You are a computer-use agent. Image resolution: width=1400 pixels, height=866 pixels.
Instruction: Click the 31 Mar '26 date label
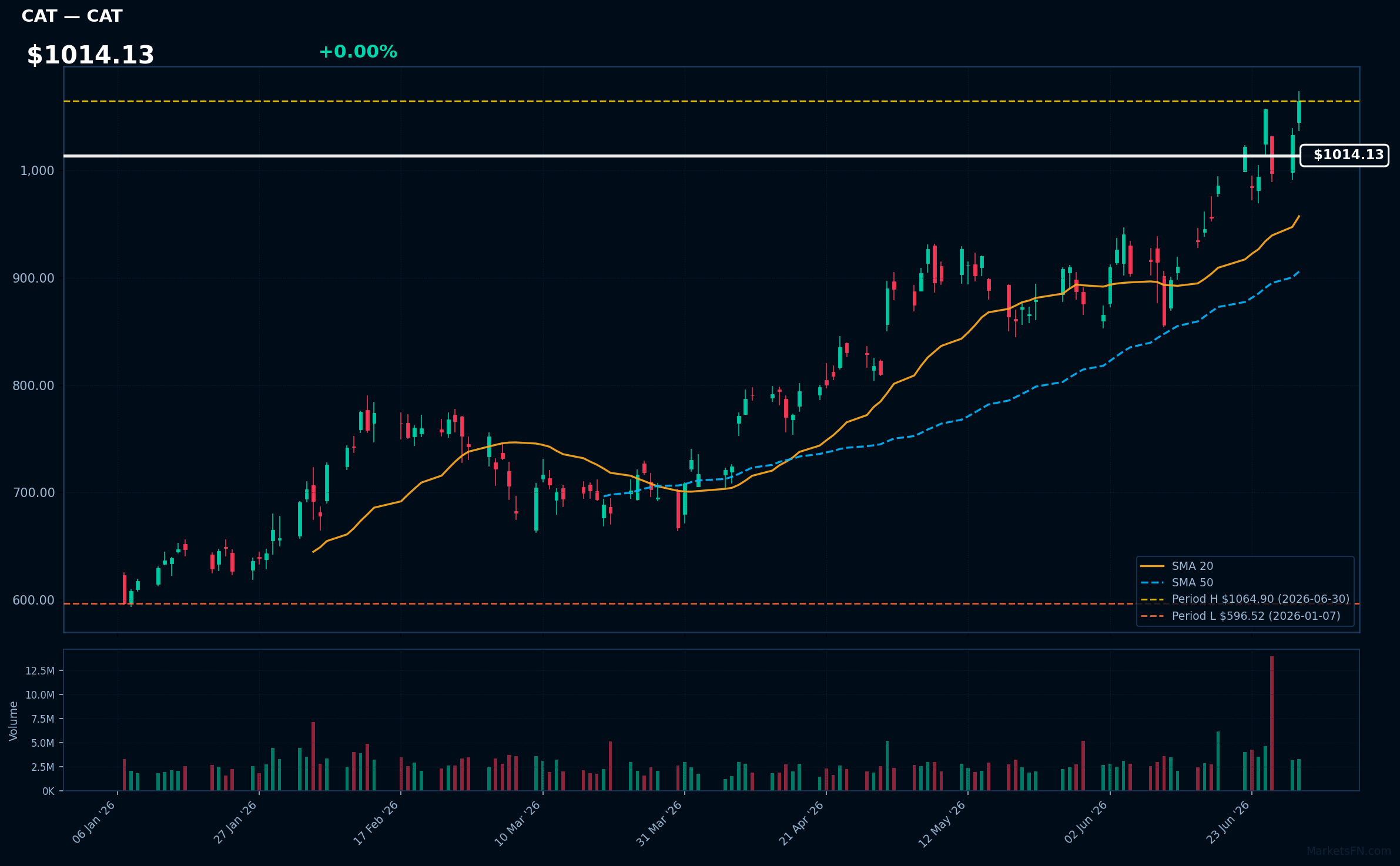click(x=659, y=823)
